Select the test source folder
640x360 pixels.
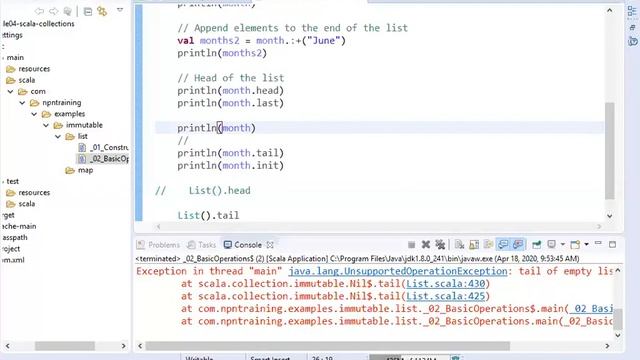pyautogui.click(x=12, y=181)
